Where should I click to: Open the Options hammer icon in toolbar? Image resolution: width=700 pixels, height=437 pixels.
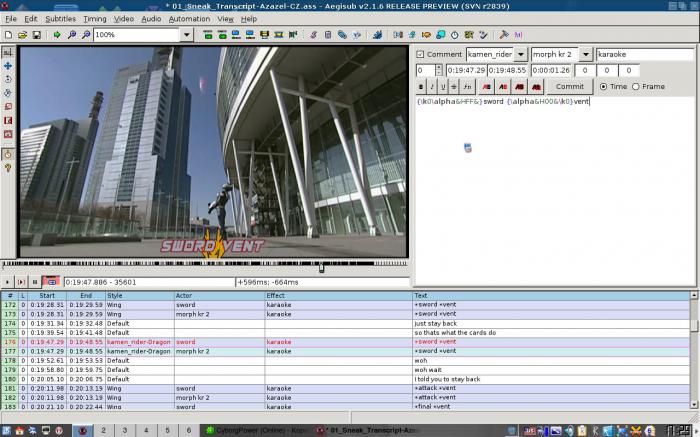[504, 34]
